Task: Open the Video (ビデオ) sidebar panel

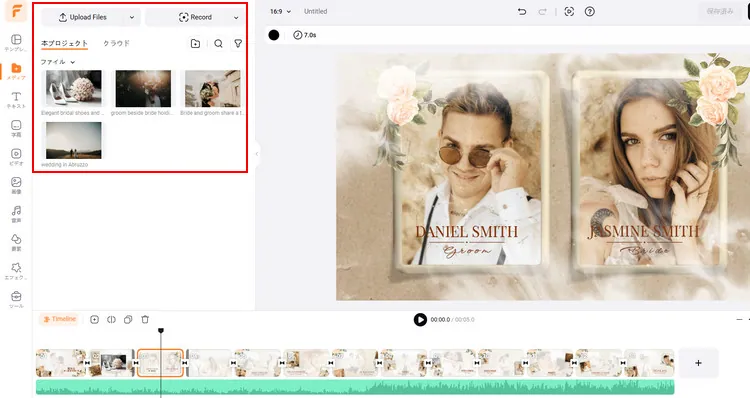Action: [16, 157]
